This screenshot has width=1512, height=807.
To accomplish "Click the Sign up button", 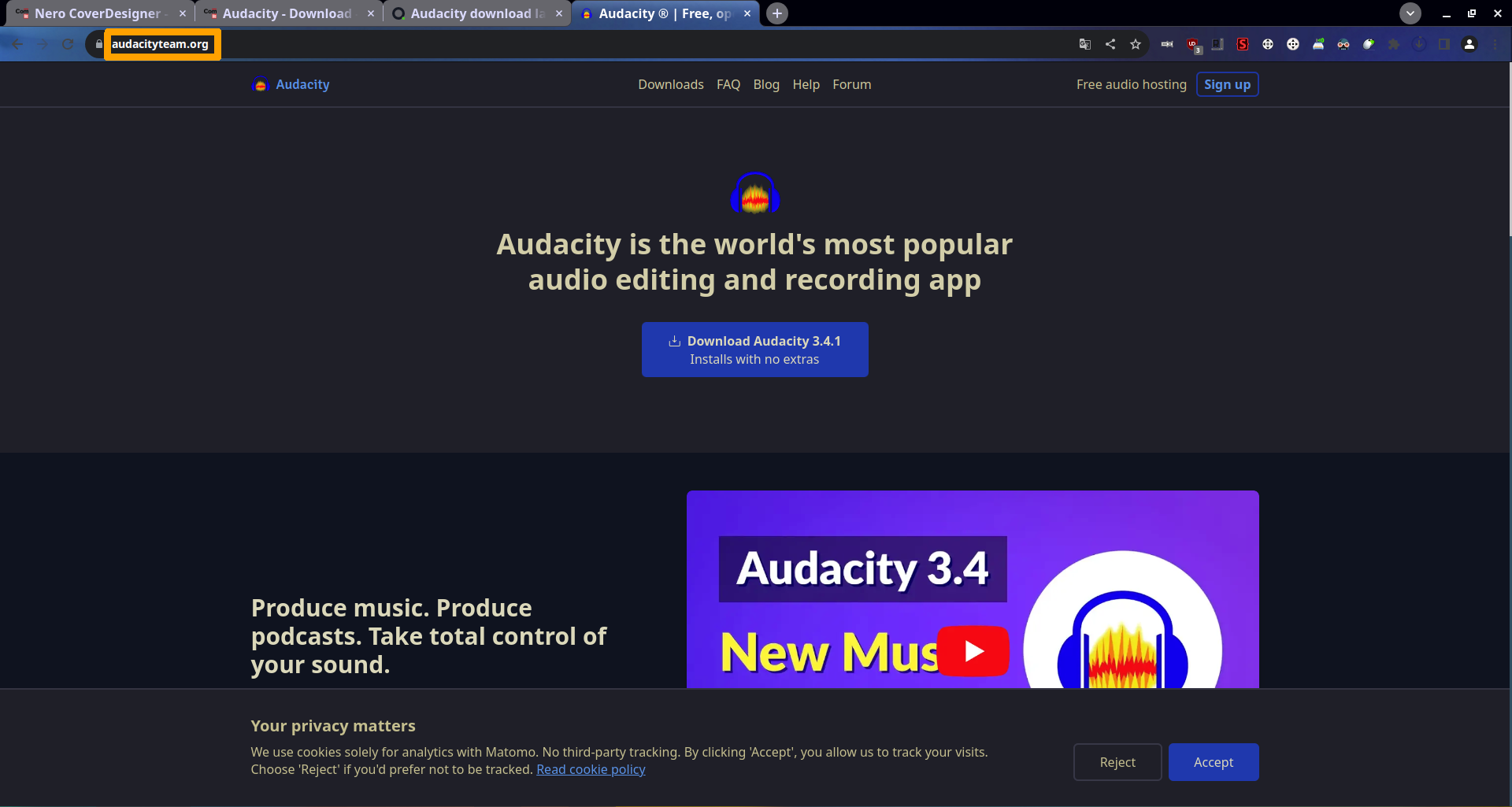I will (x=1228, y=84).
